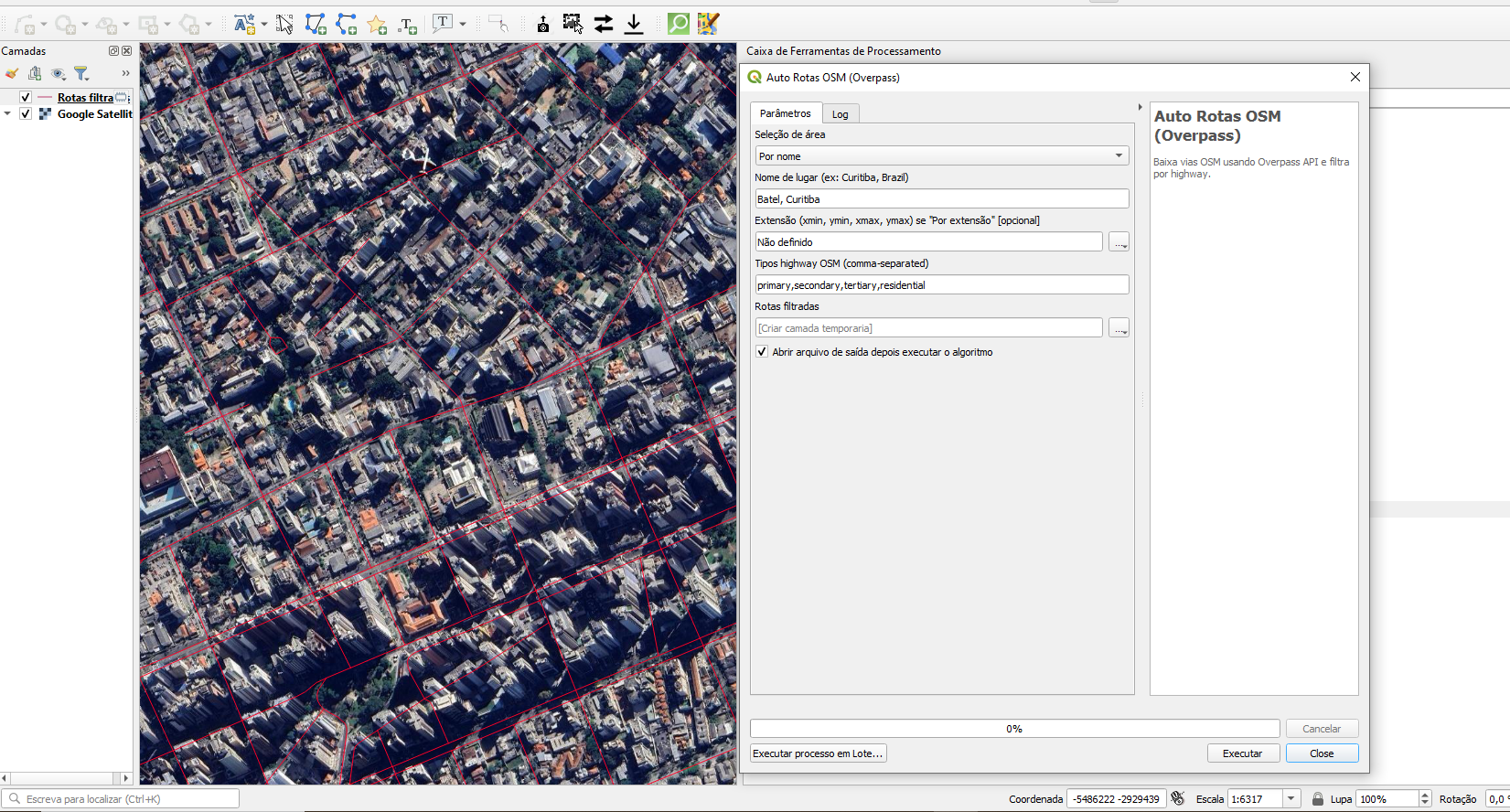Select the polygon annotation tool
Image resolution: width=1510 pixels, height=812 pixels.
click(316, 25)
